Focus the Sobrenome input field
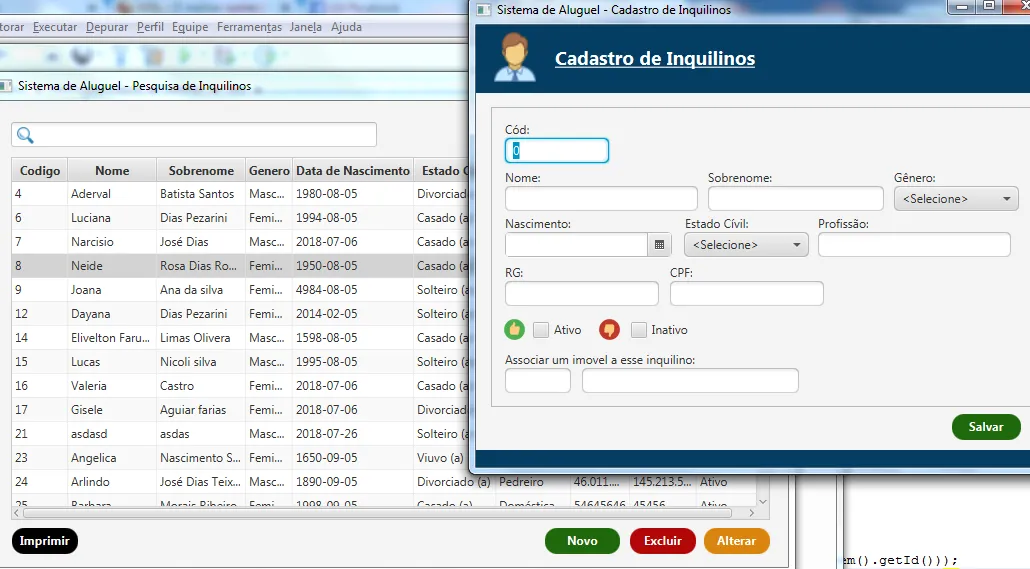Image resolution: width=1030 pixels, height=569 pixels. [795, 198]
